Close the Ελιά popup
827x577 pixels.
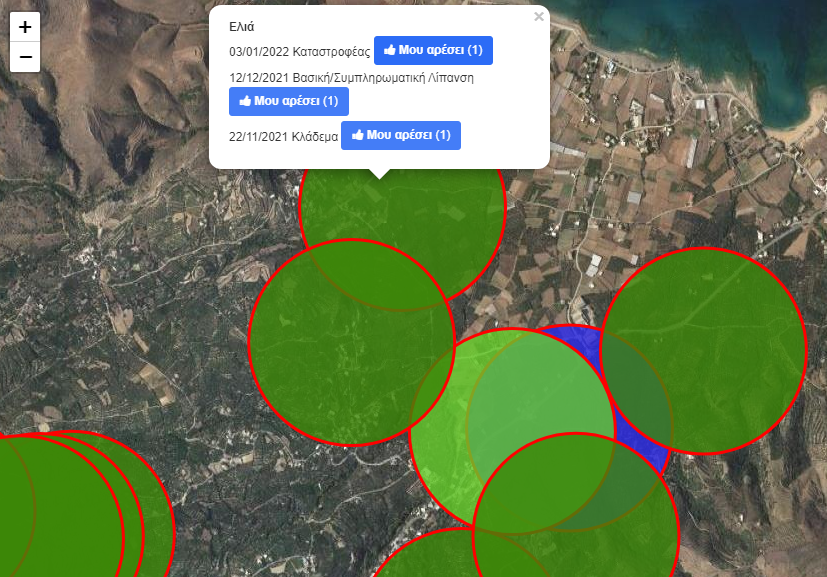coord(539,17)
